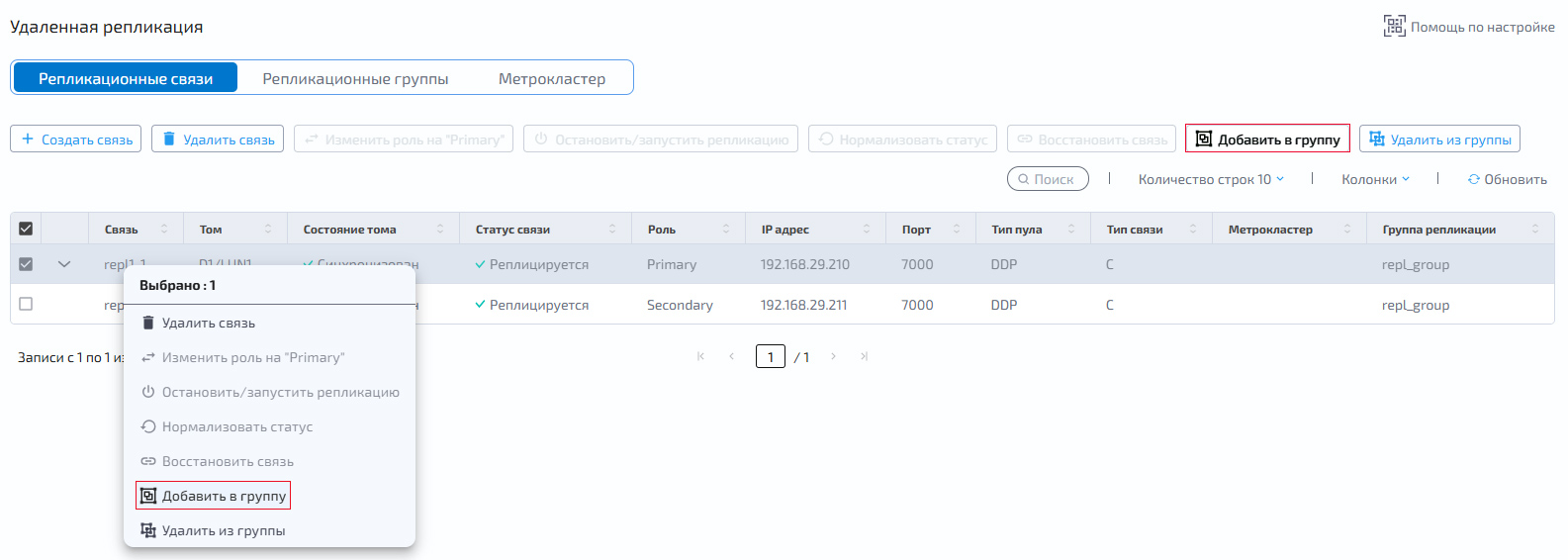Click power icon in context menu stop/start
Screen dimensions: 1568x560
click(x=148, y=392)
